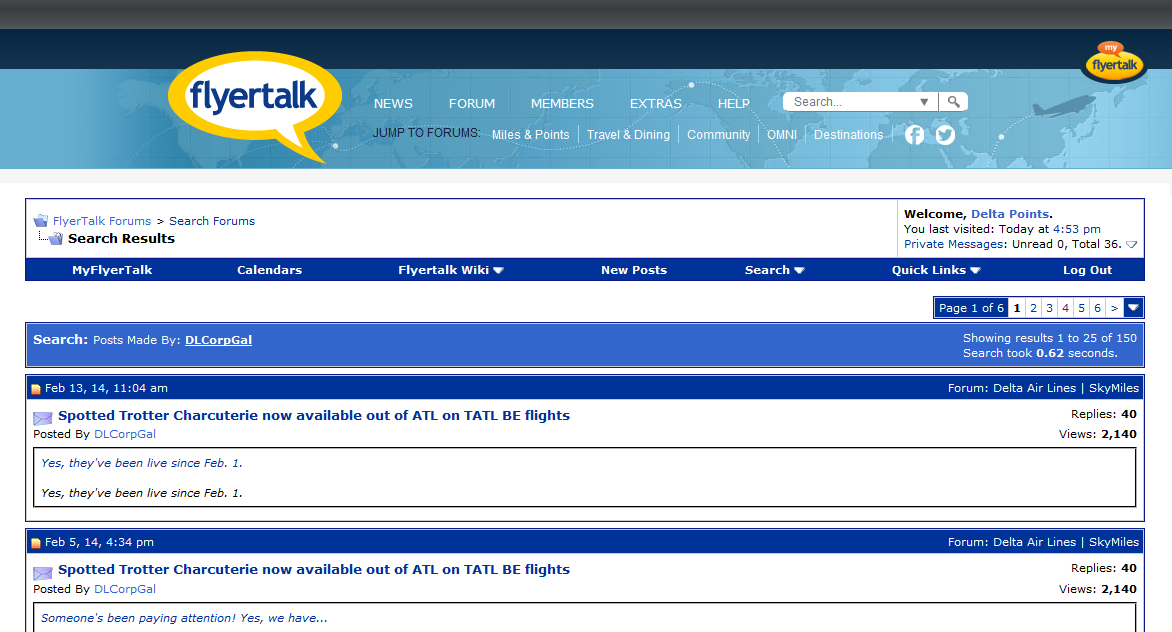Expand the search box dropdown arrow
Screen dimensions: 1172x632
click(924, 102)
